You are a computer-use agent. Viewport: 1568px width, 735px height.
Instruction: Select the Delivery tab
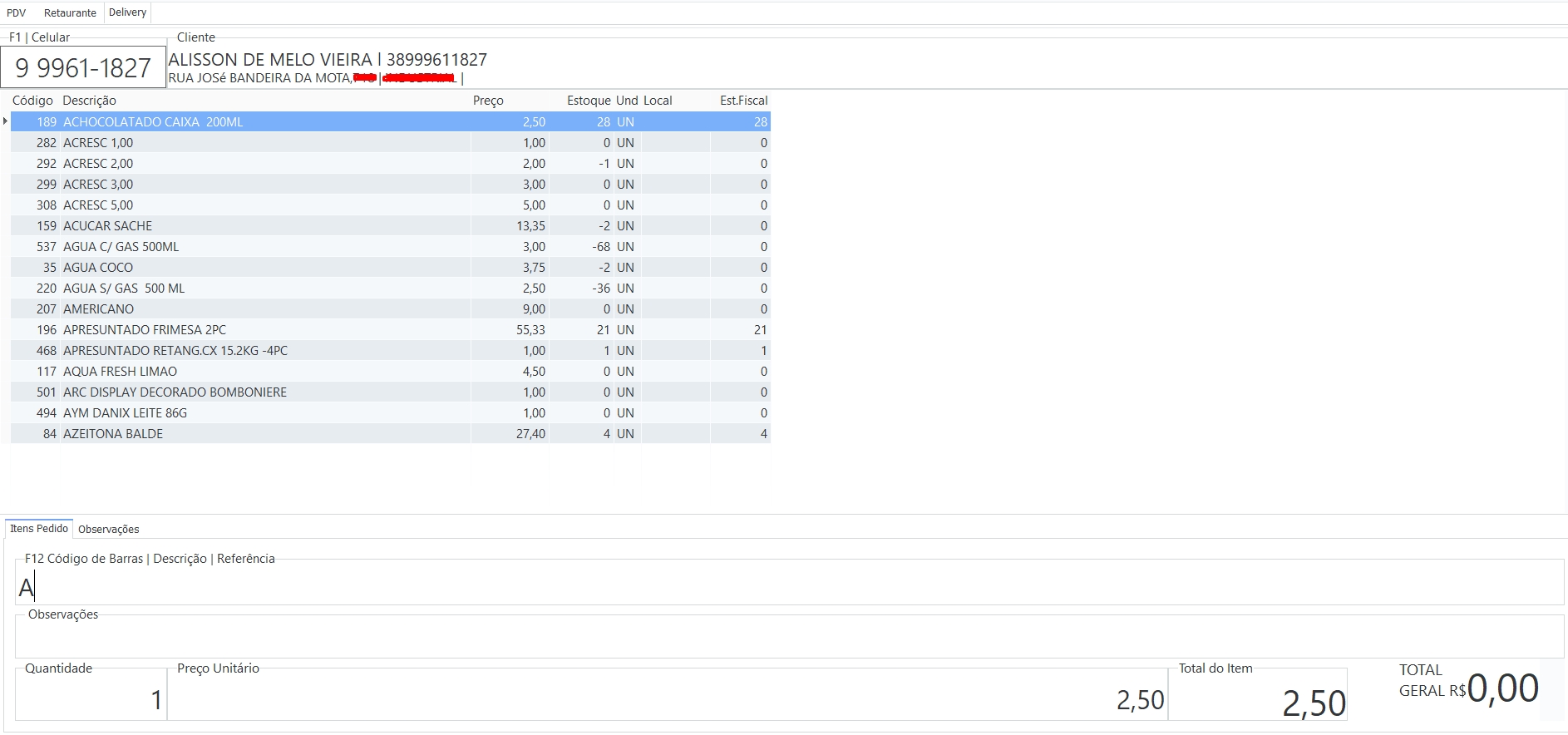[x=127, y=12]
